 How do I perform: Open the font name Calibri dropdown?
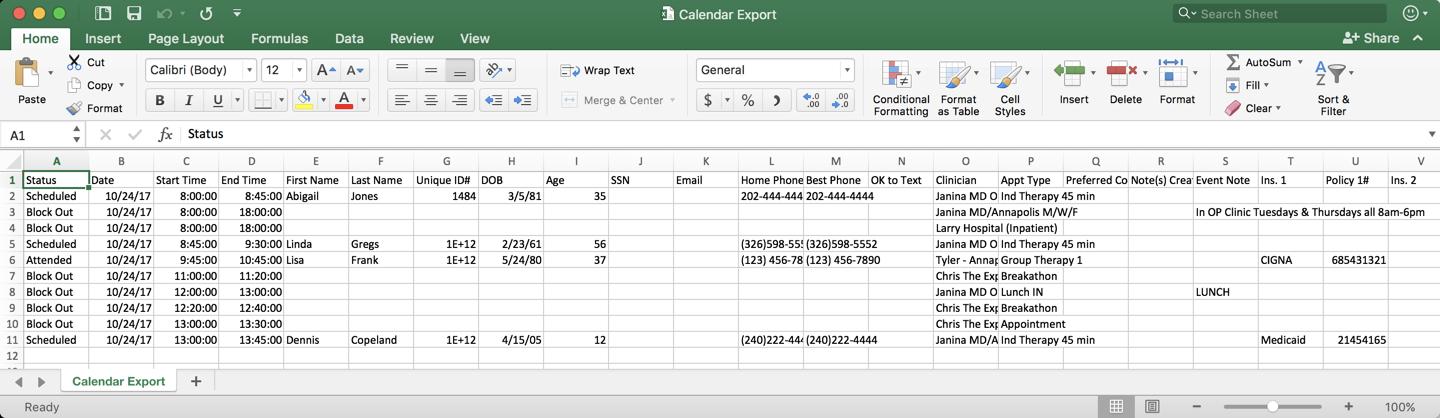tap(249, 70)
